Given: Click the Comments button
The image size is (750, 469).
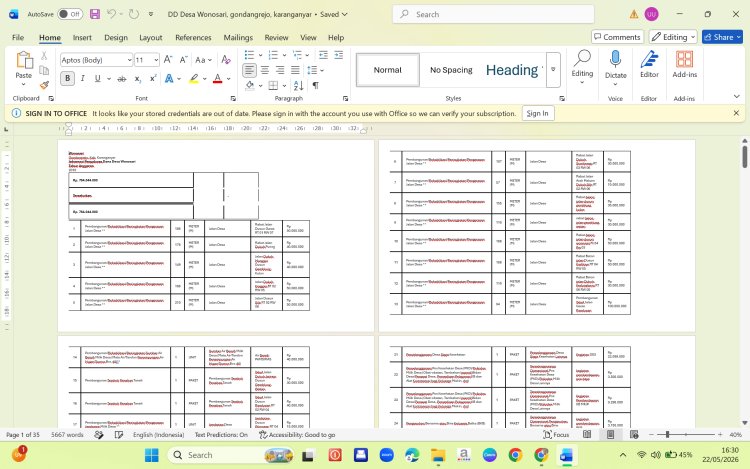Looking at the screenshot, I should [617, 37].
